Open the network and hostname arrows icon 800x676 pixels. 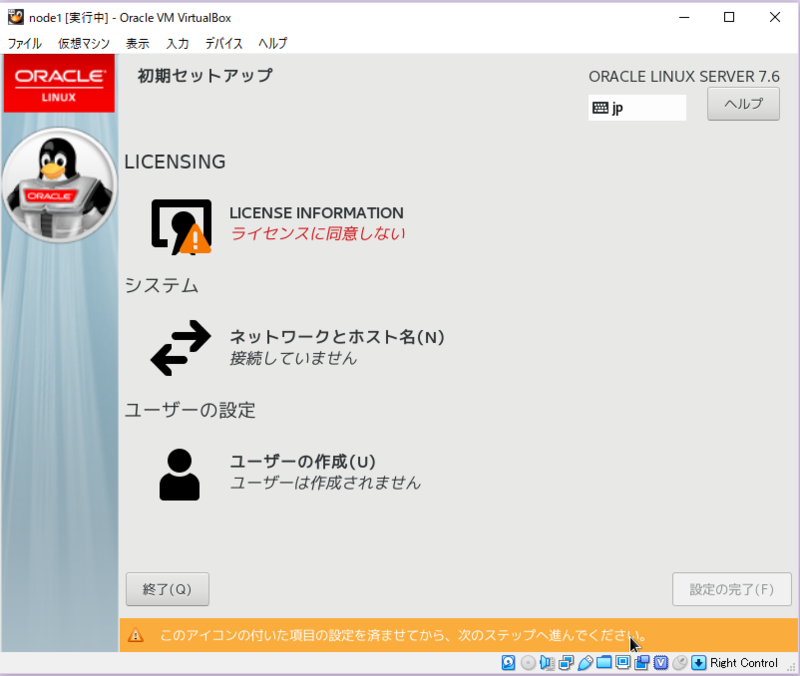click(181, 348)
